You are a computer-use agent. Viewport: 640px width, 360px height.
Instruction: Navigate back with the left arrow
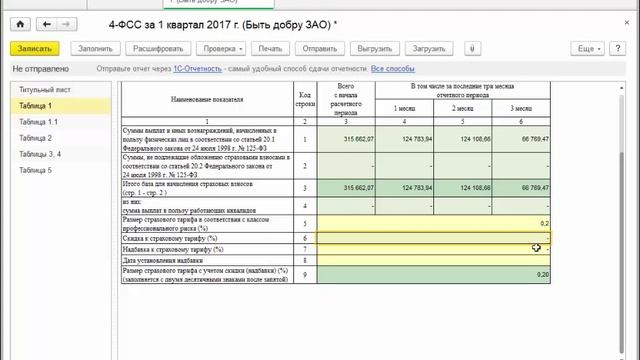coord(47,24)
